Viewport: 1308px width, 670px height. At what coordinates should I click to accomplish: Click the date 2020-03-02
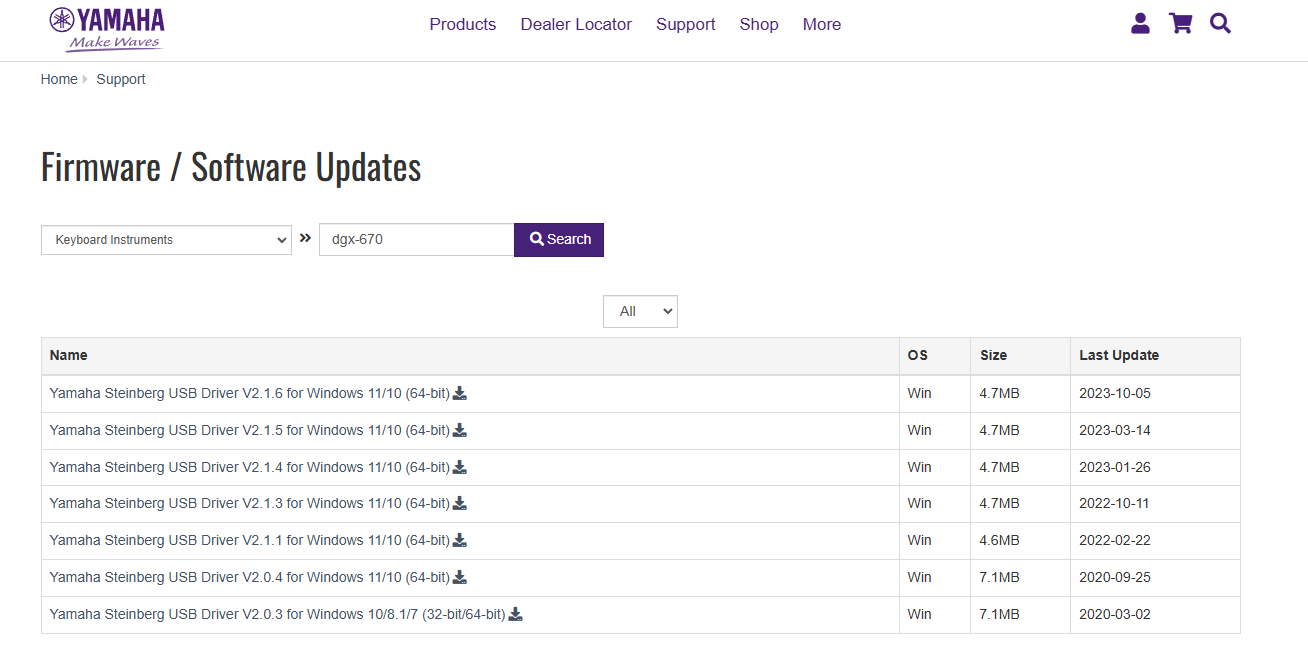1115,614
